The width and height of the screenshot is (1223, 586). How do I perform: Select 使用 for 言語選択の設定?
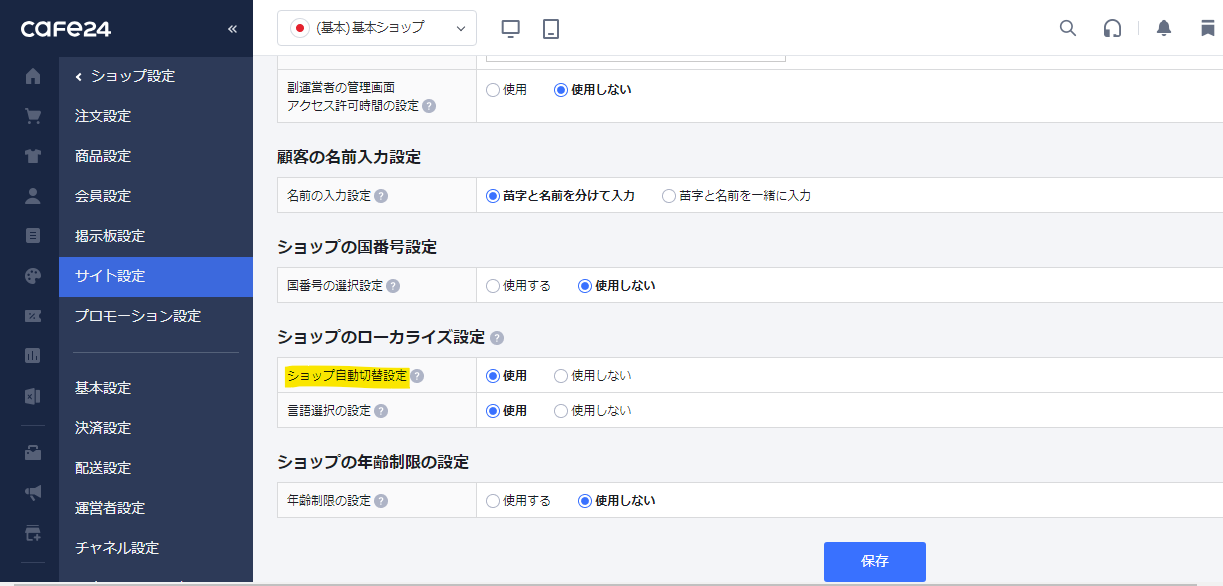coord(493,411)
